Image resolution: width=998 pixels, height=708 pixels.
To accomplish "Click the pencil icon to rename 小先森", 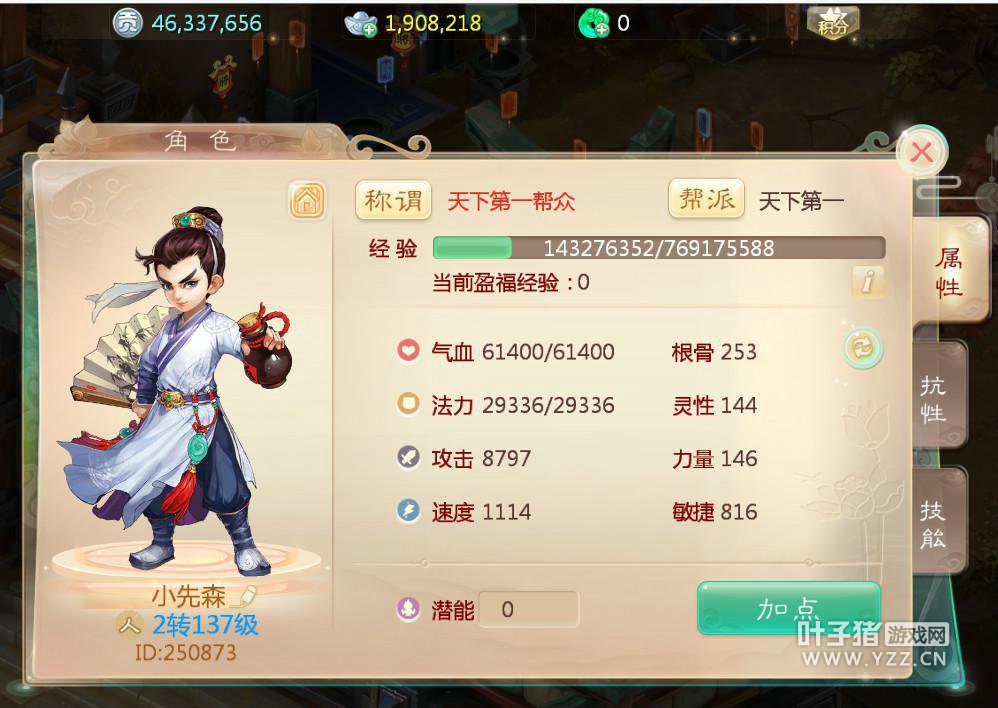I will coord(244,596).
